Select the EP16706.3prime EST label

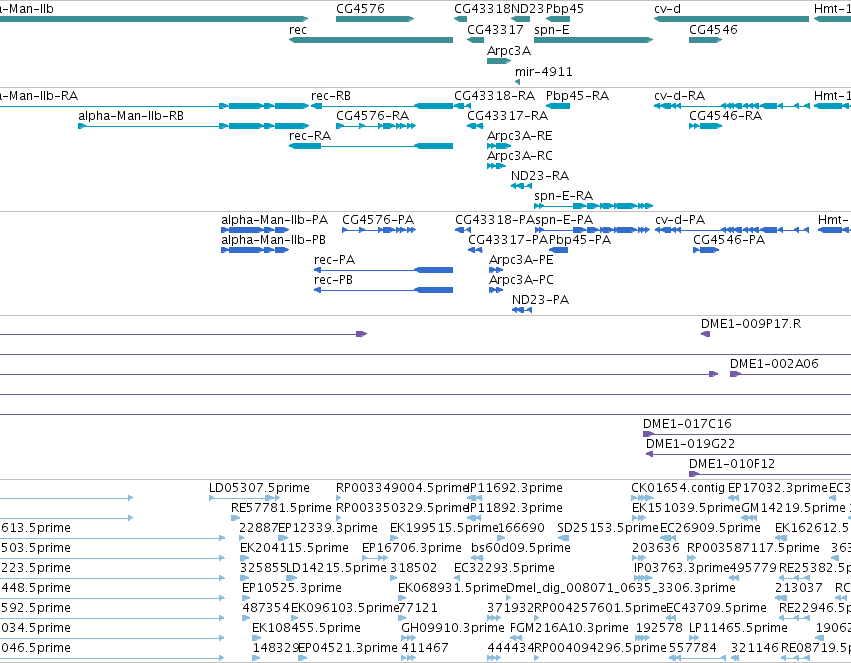coord(412,549)
